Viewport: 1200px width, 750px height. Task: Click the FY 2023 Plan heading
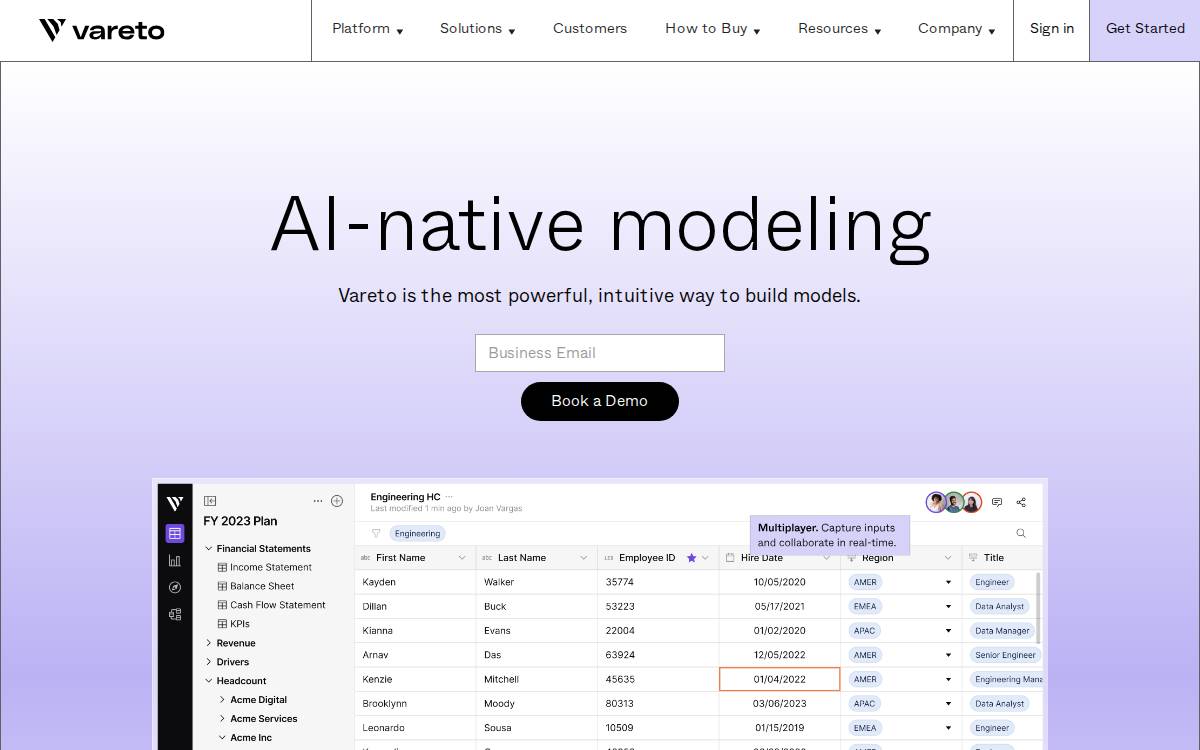point(240,521)
